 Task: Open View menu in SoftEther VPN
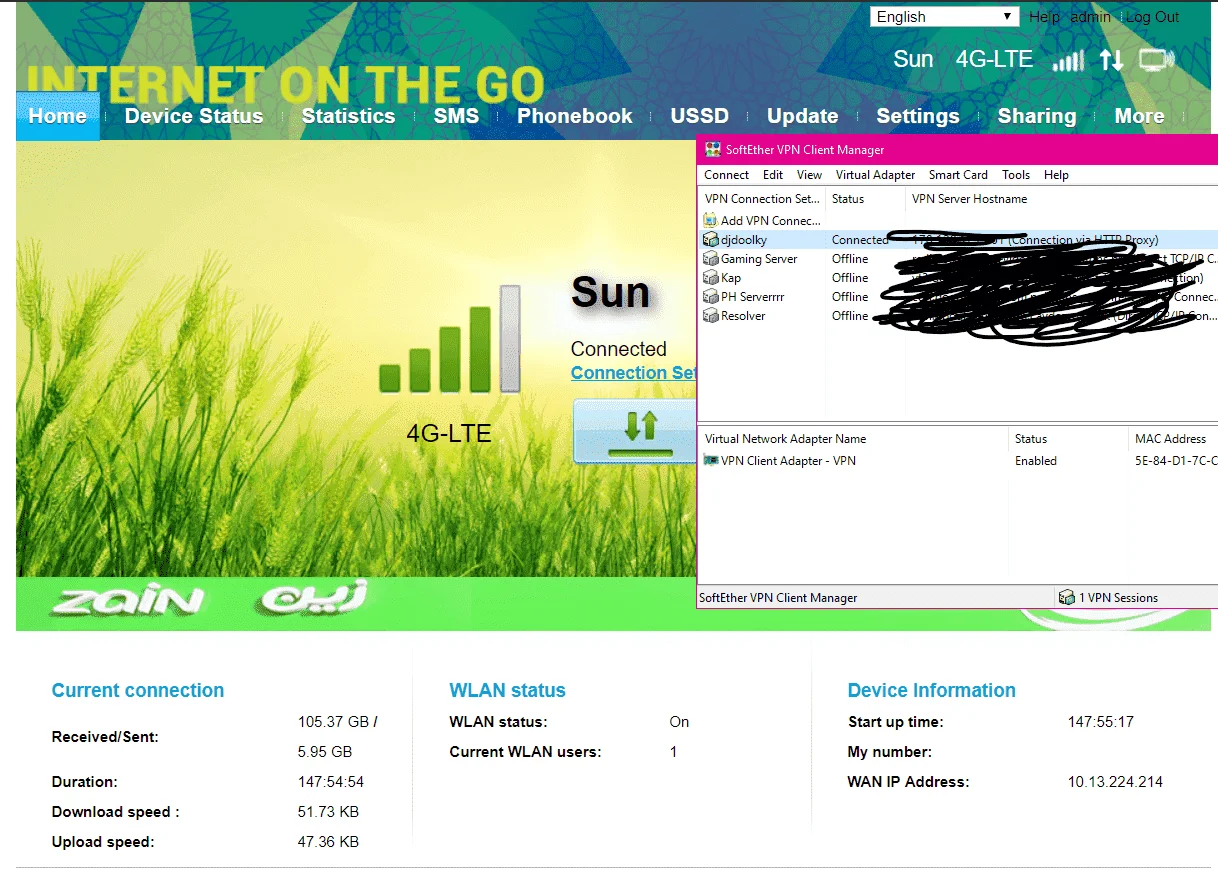click(809, 175)
